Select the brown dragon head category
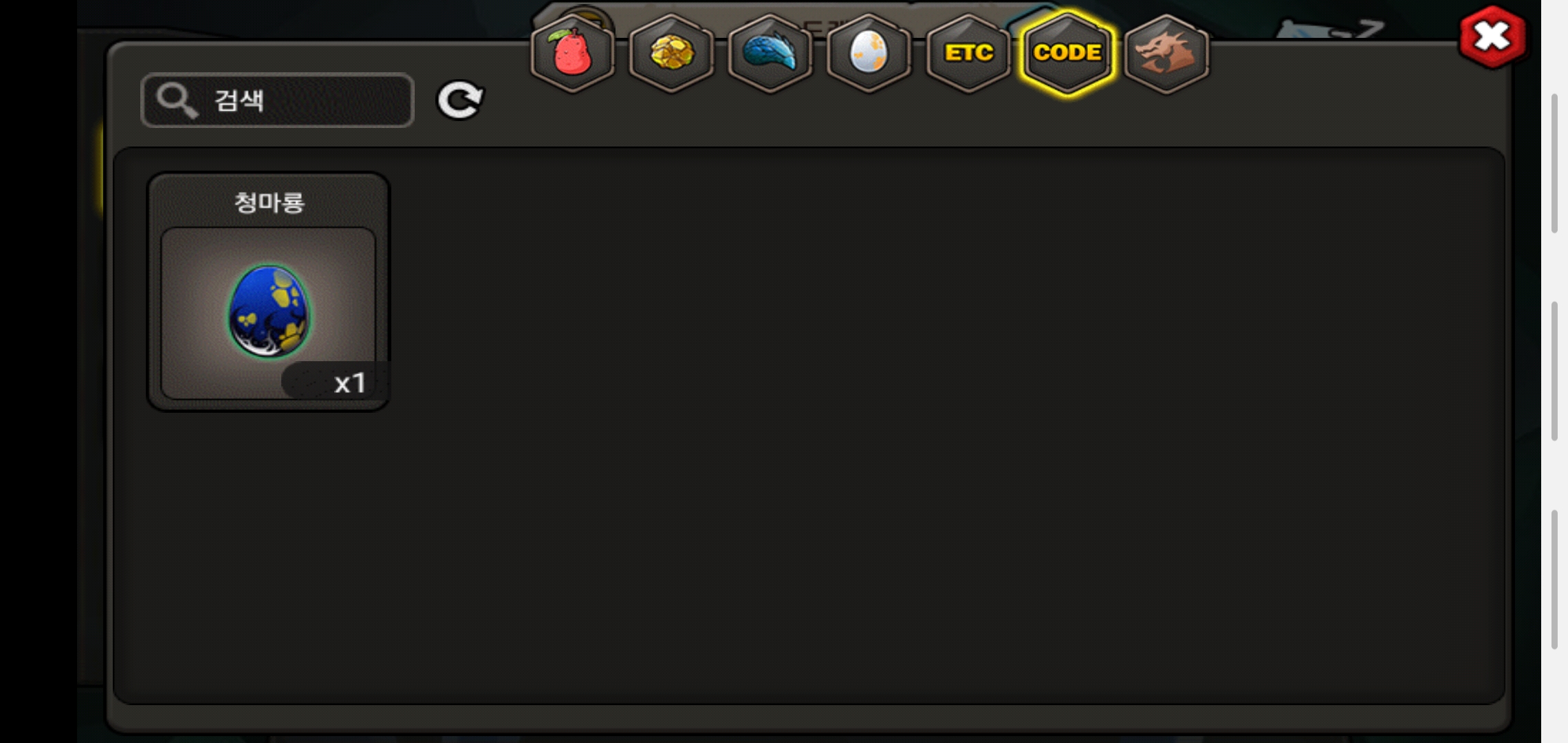The image size is (1568, 743). 1166,53
